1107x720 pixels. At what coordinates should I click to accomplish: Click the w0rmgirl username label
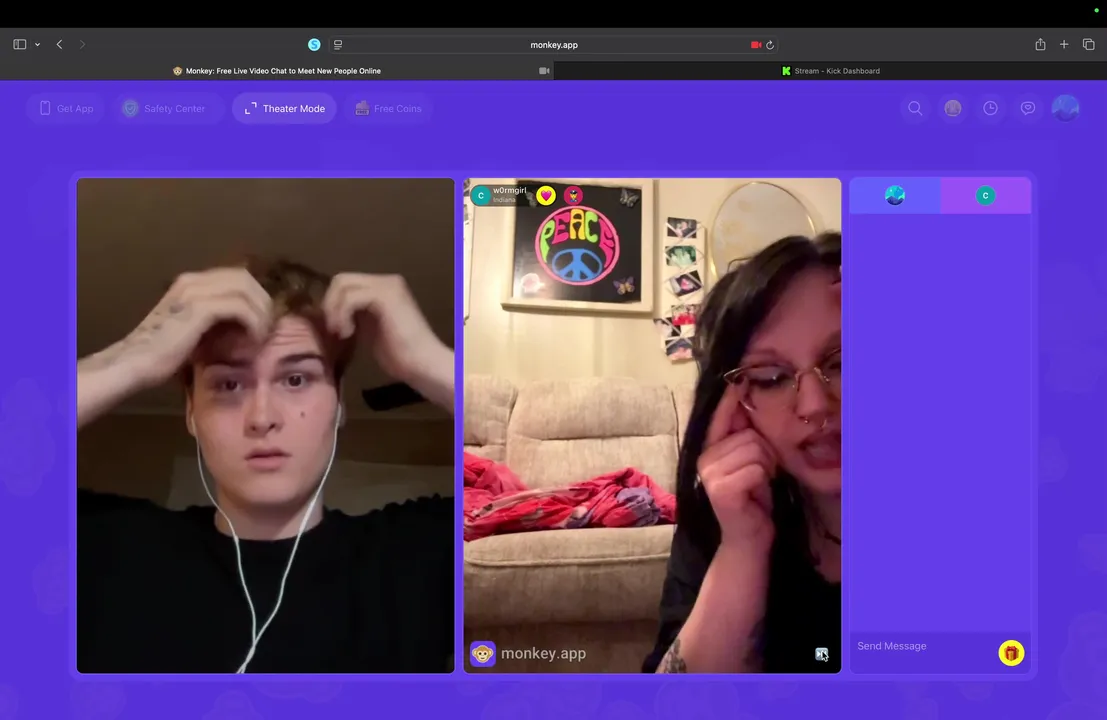click(x=510, y=191)
